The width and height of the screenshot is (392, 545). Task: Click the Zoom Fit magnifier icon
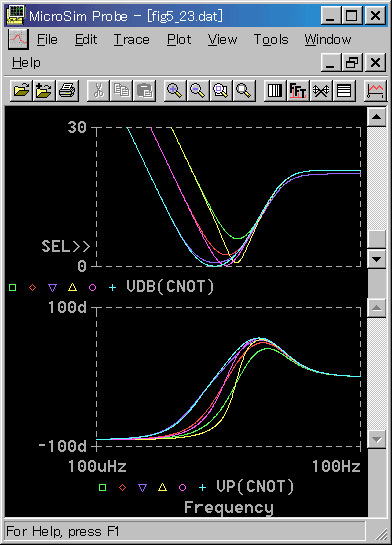(x=244, y=91)
